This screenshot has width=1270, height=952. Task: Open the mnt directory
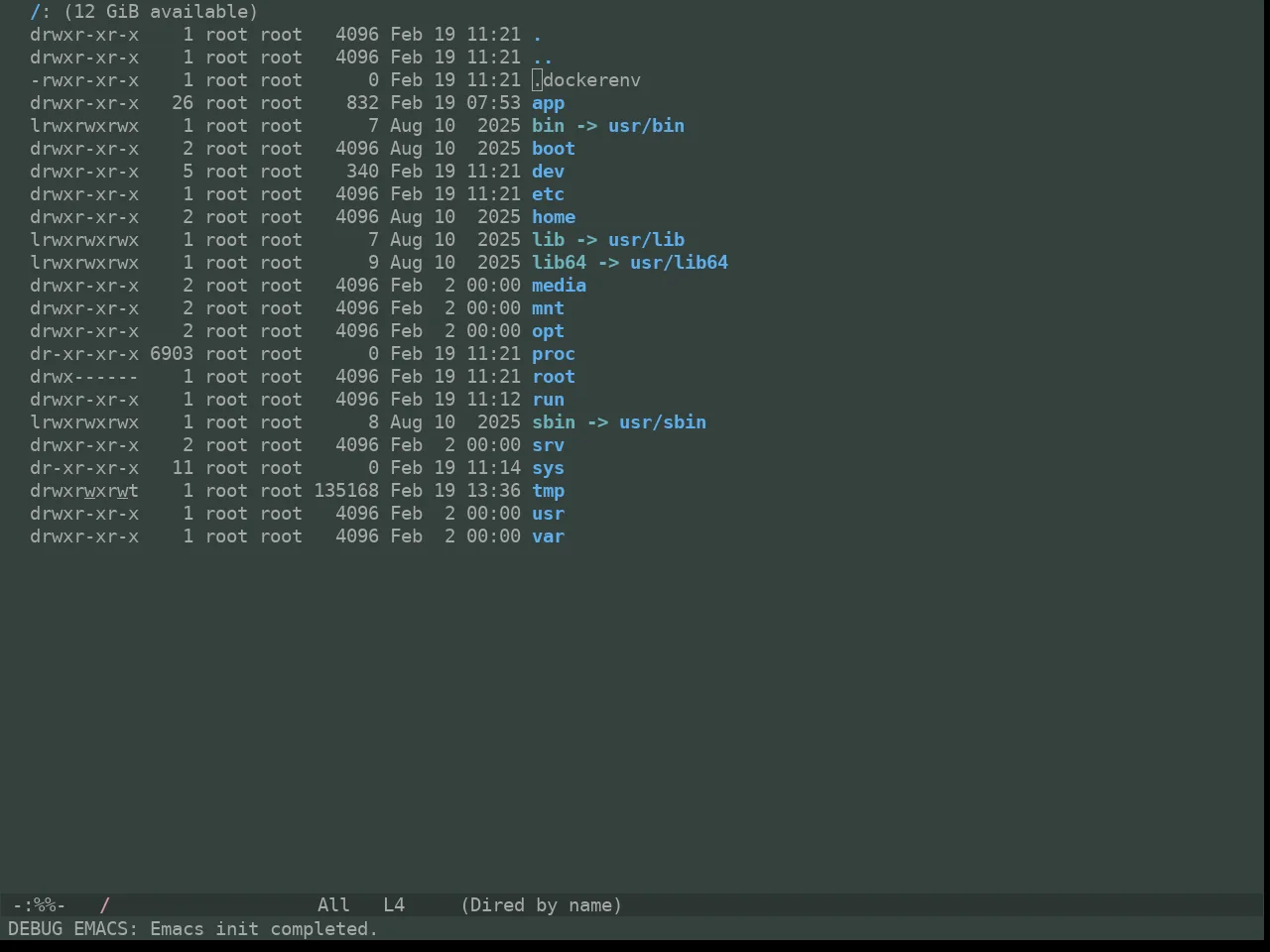pos(548,308)
